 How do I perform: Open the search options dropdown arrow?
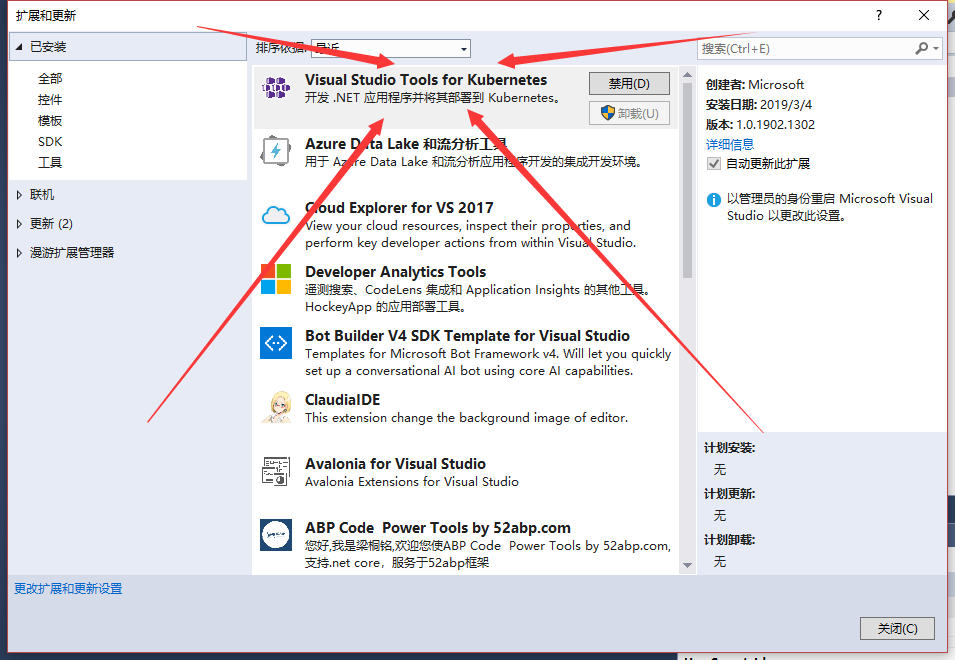(936, 48)
